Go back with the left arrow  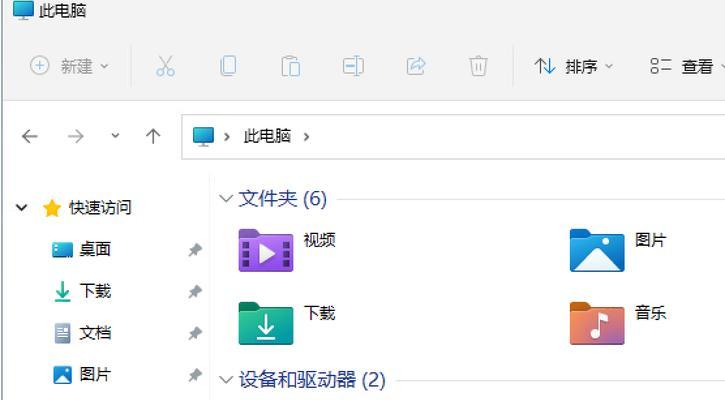click(x=30, y=136)
